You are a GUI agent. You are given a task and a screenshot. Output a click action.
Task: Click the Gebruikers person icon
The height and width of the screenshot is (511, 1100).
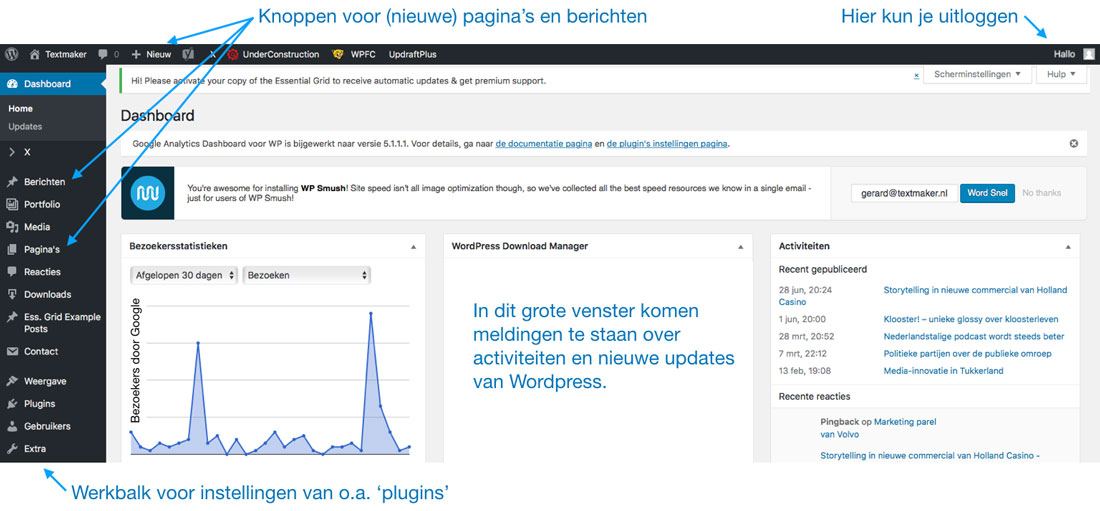point(12,426)
